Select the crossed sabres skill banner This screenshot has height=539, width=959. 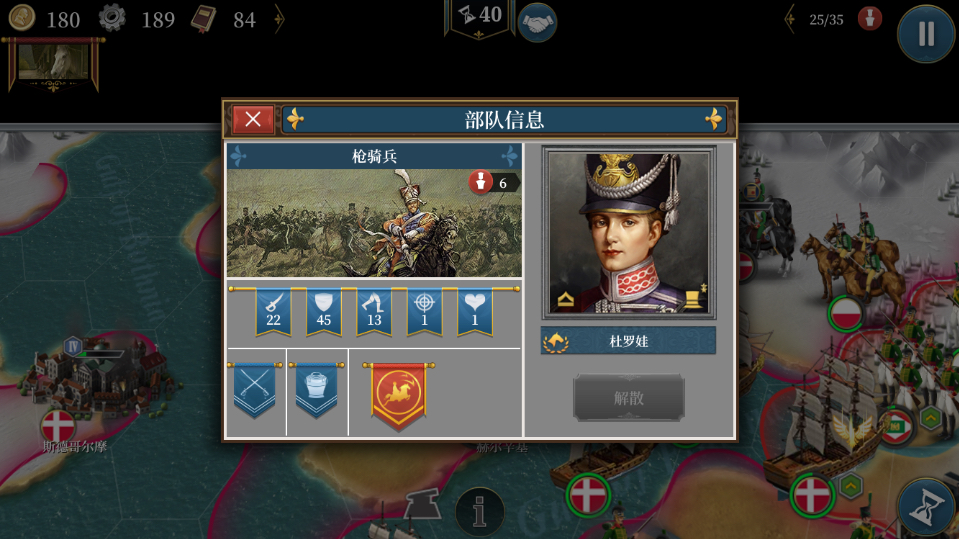(254, 390)
